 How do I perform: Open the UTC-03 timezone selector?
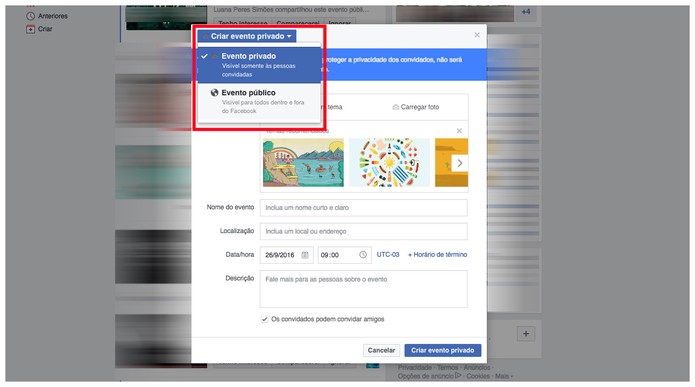point(388,254)
